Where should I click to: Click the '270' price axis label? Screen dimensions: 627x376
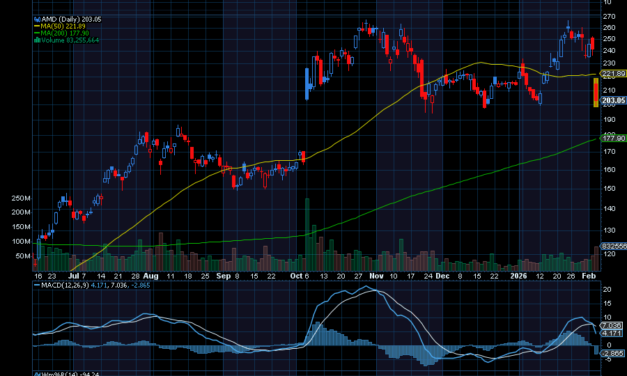(x=609, y=16)
